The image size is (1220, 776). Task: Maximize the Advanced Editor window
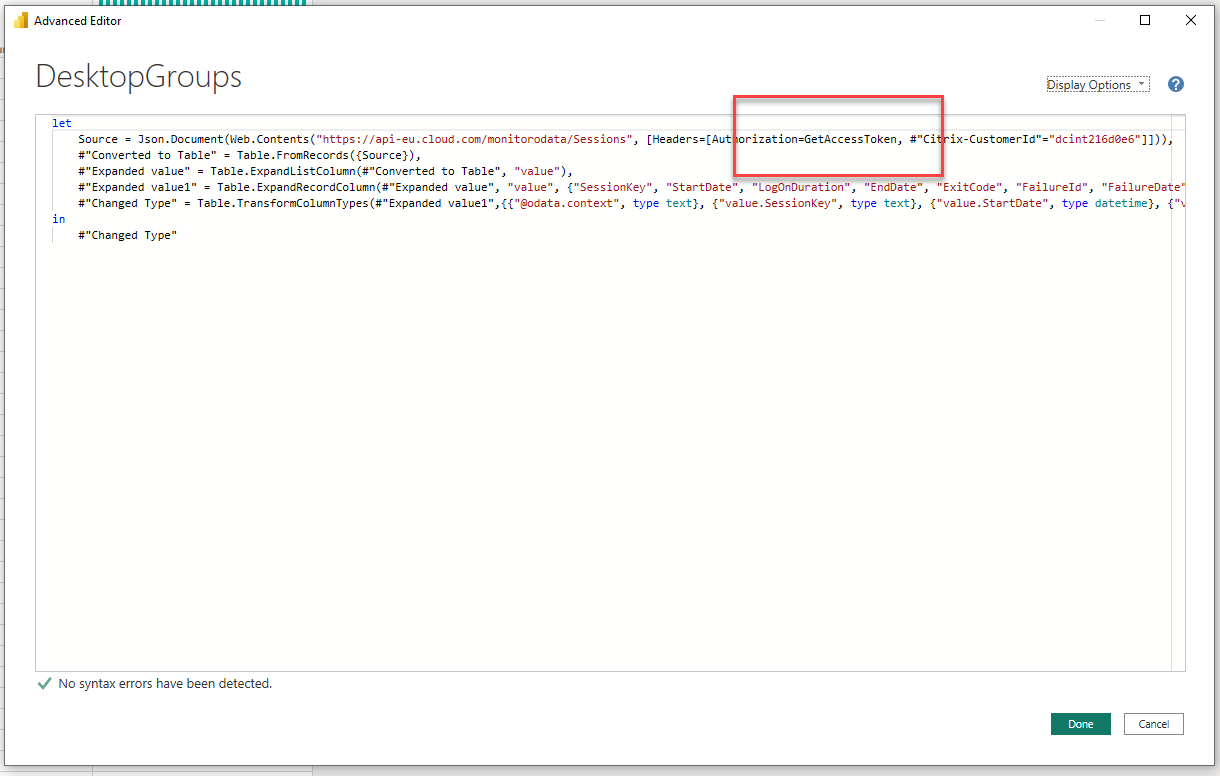click(x=1145, y=20)
